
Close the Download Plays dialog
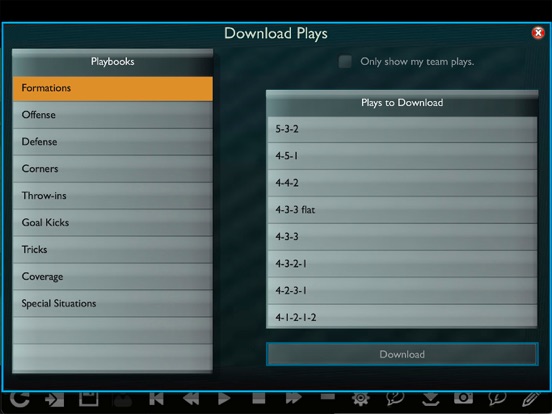(538, 33)
